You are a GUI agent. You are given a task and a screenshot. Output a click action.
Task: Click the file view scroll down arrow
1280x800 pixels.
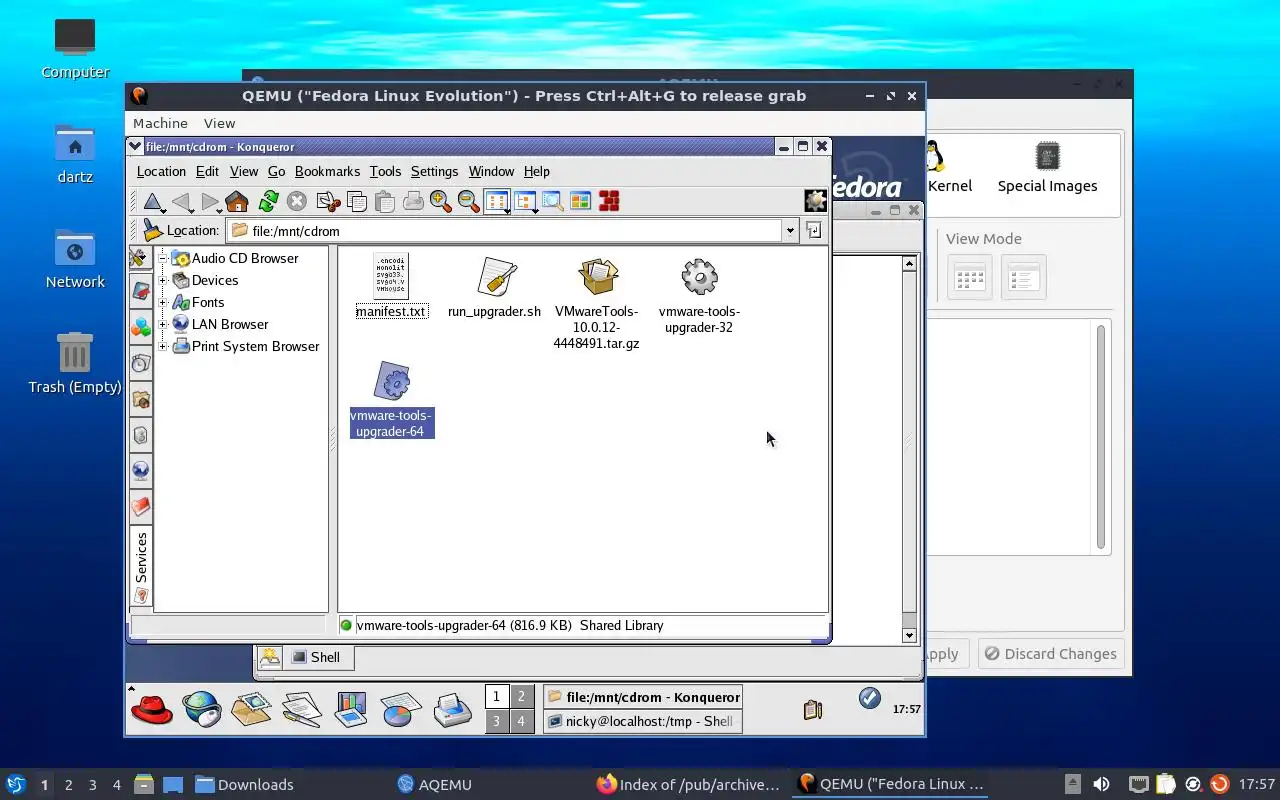(x=909, y=635)
